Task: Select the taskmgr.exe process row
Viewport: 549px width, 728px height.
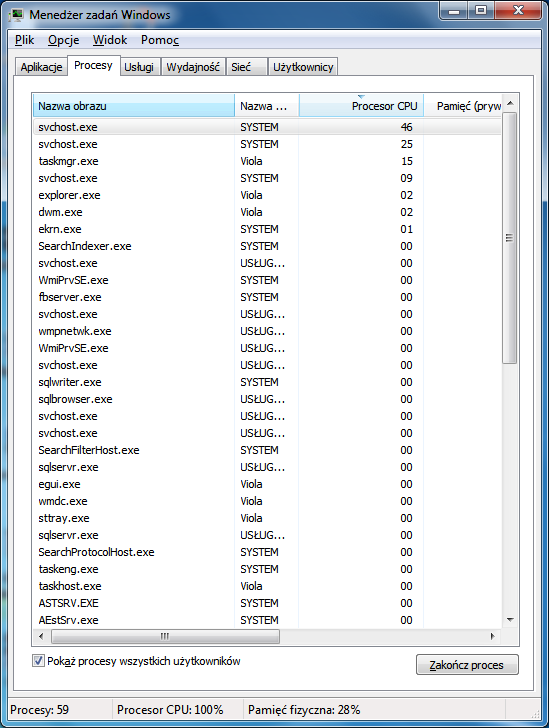Action: tap(267, 161)
